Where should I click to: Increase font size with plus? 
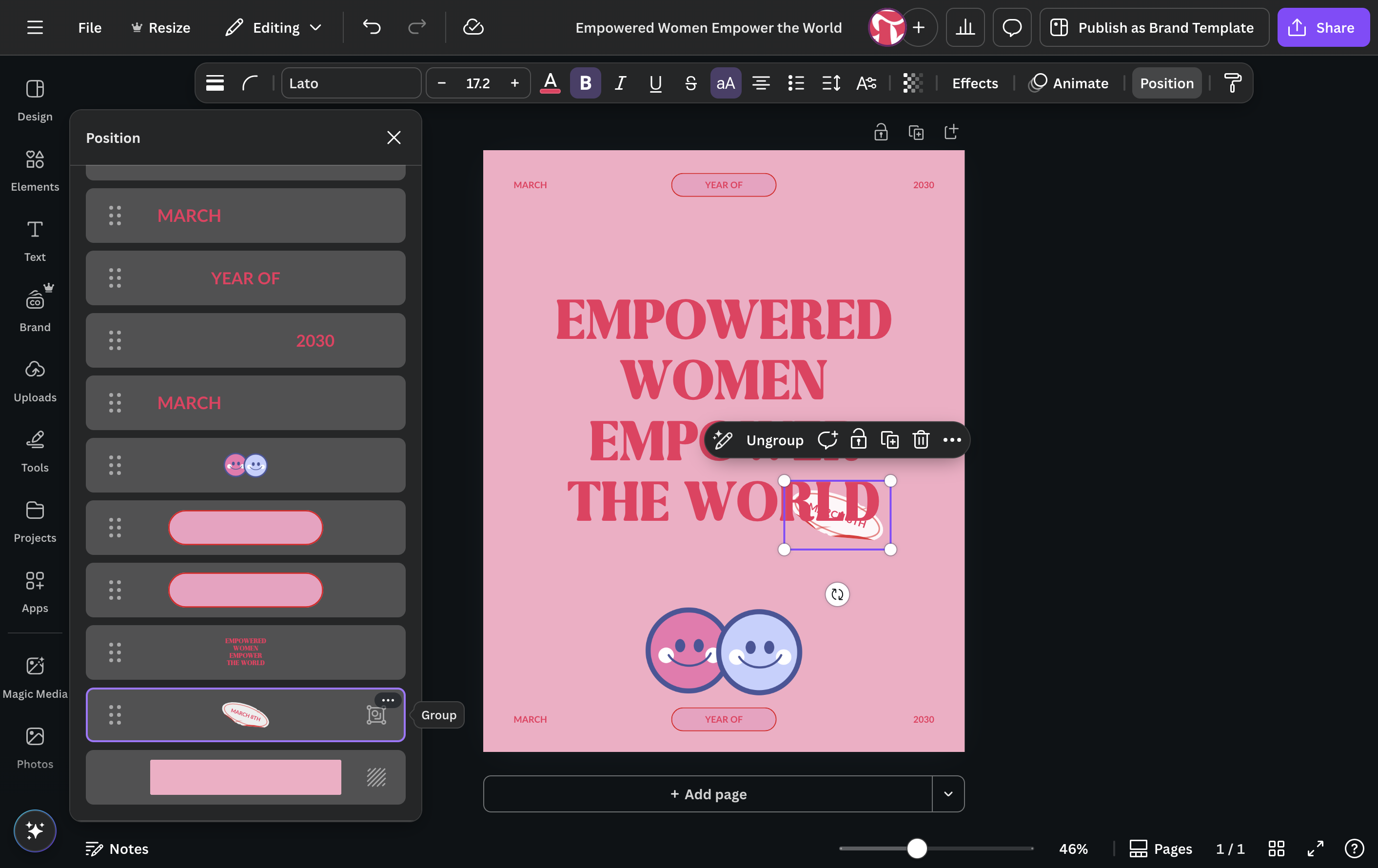pyautogui.click(x=514, y=83)
